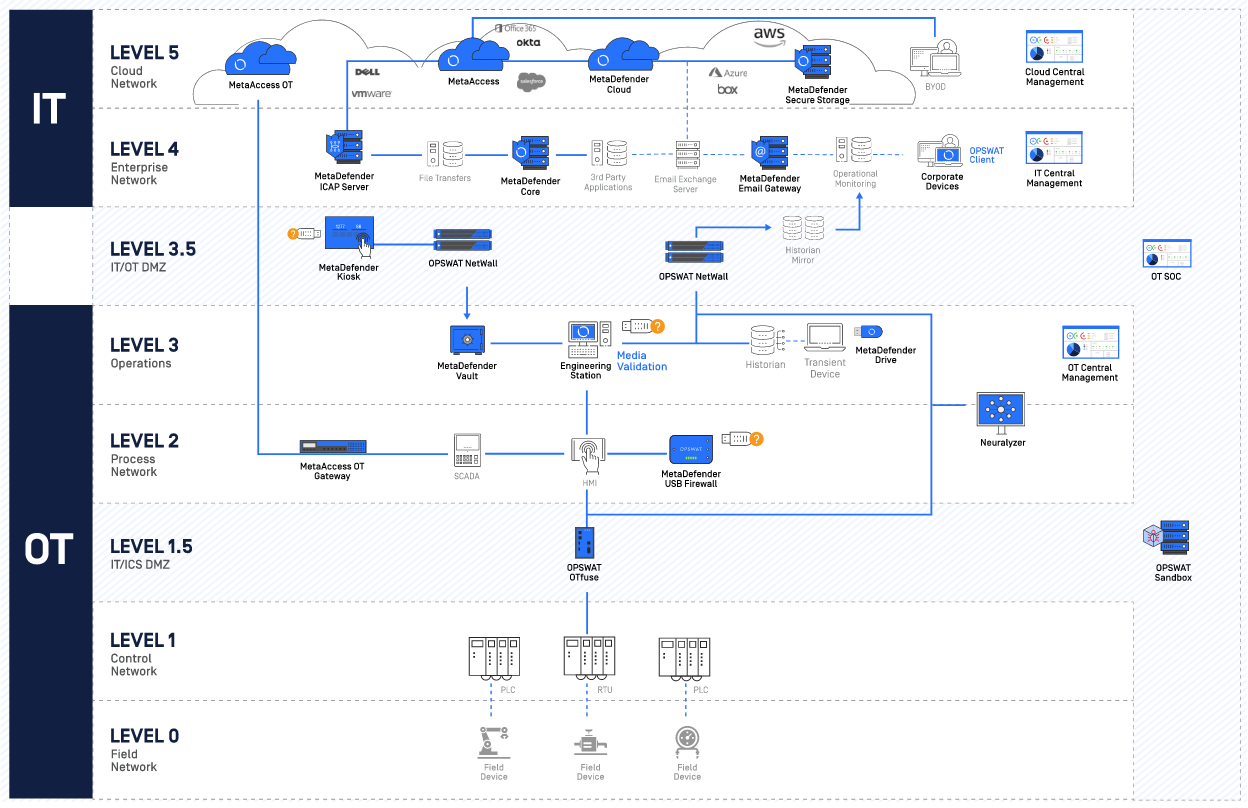
Task: Select the OPSWAT OTfuse device icon
Action: coord(585,542)
